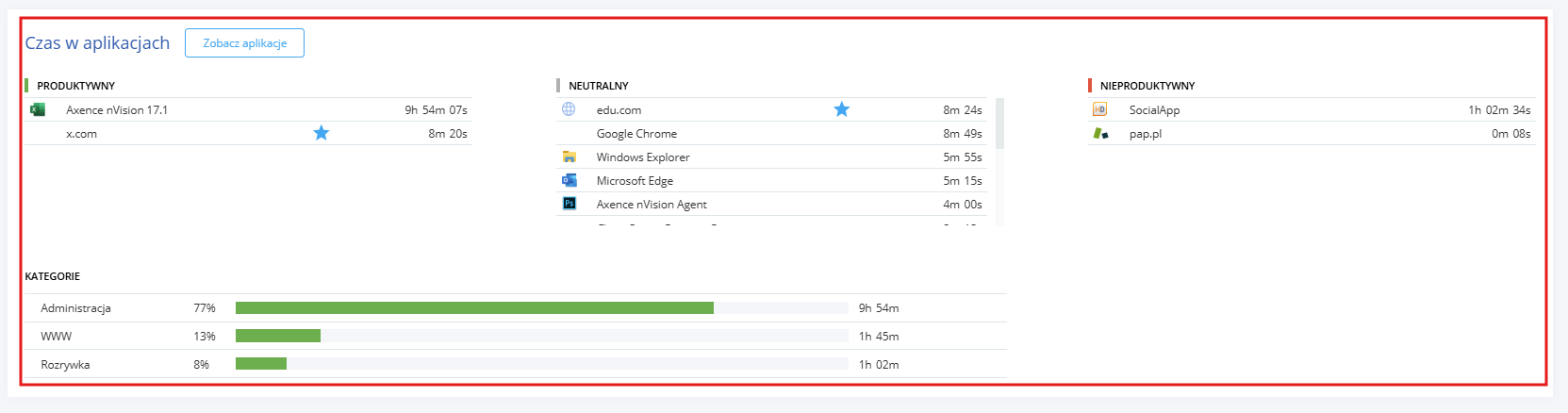The height and width of the screenshot is (413, 1568).
Task: Click the Microsoft Edge row icon
Action: click(569, 180)
